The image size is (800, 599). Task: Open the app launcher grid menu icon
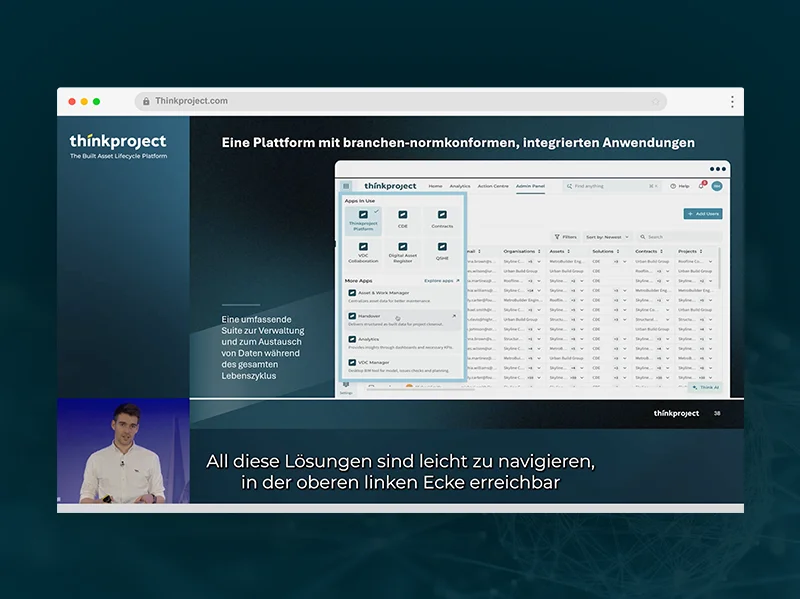coord(346,186)
